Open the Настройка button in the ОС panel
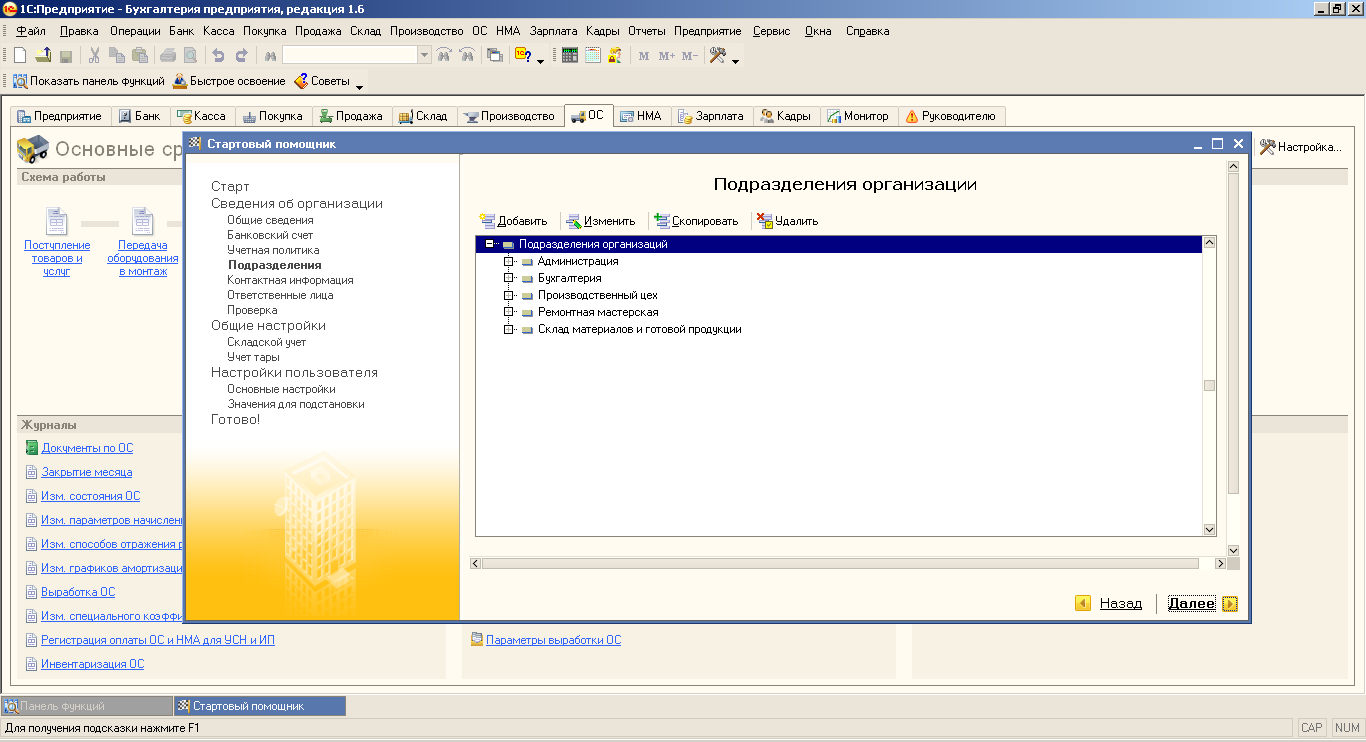Image resolution: width=1366 pixels, height=742 pixels. pos(1300,147)
